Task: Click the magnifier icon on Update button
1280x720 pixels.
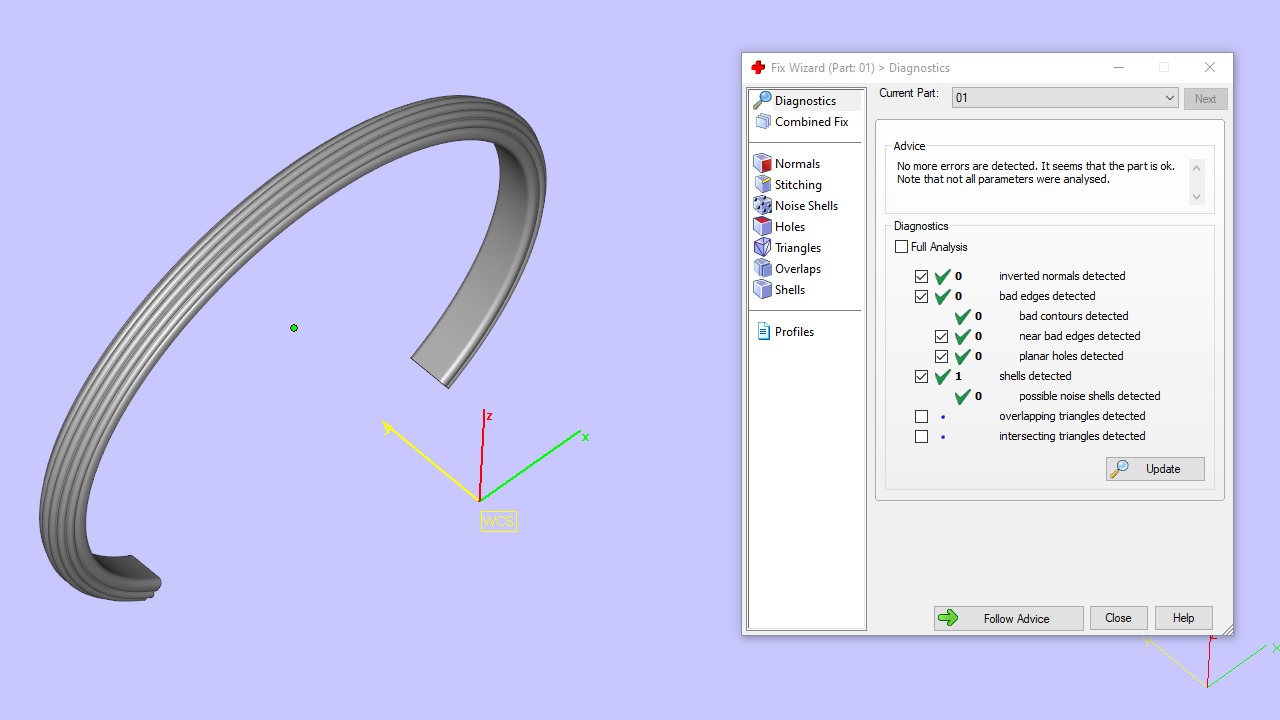Action: (1120, 468)
